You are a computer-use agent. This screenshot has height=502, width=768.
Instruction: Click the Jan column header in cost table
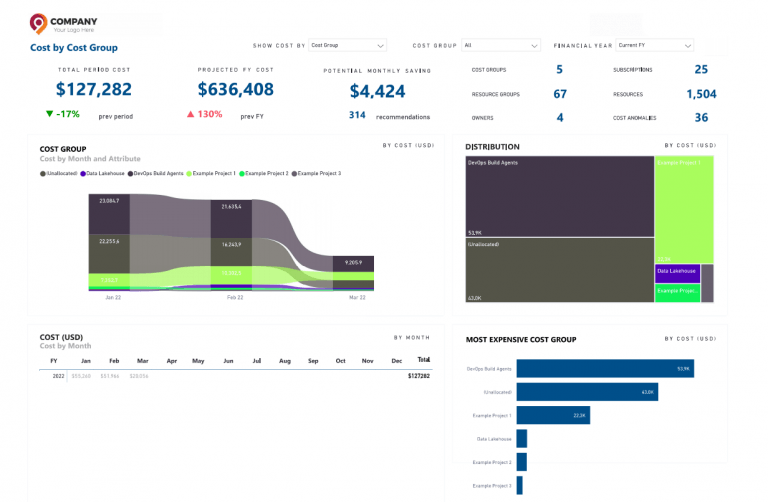coord(86,361)
